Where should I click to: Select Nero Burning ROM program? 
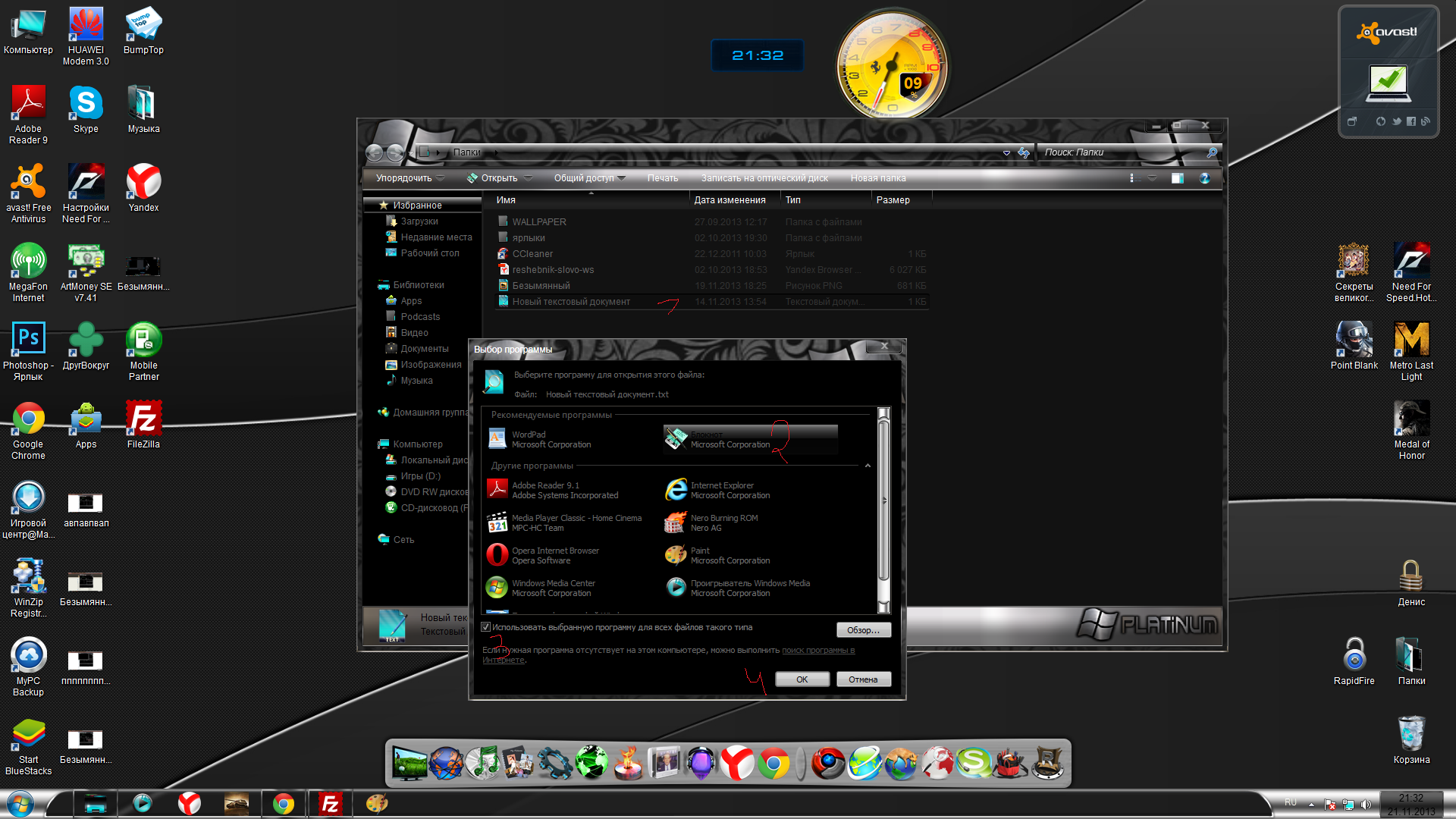point(712,522)
